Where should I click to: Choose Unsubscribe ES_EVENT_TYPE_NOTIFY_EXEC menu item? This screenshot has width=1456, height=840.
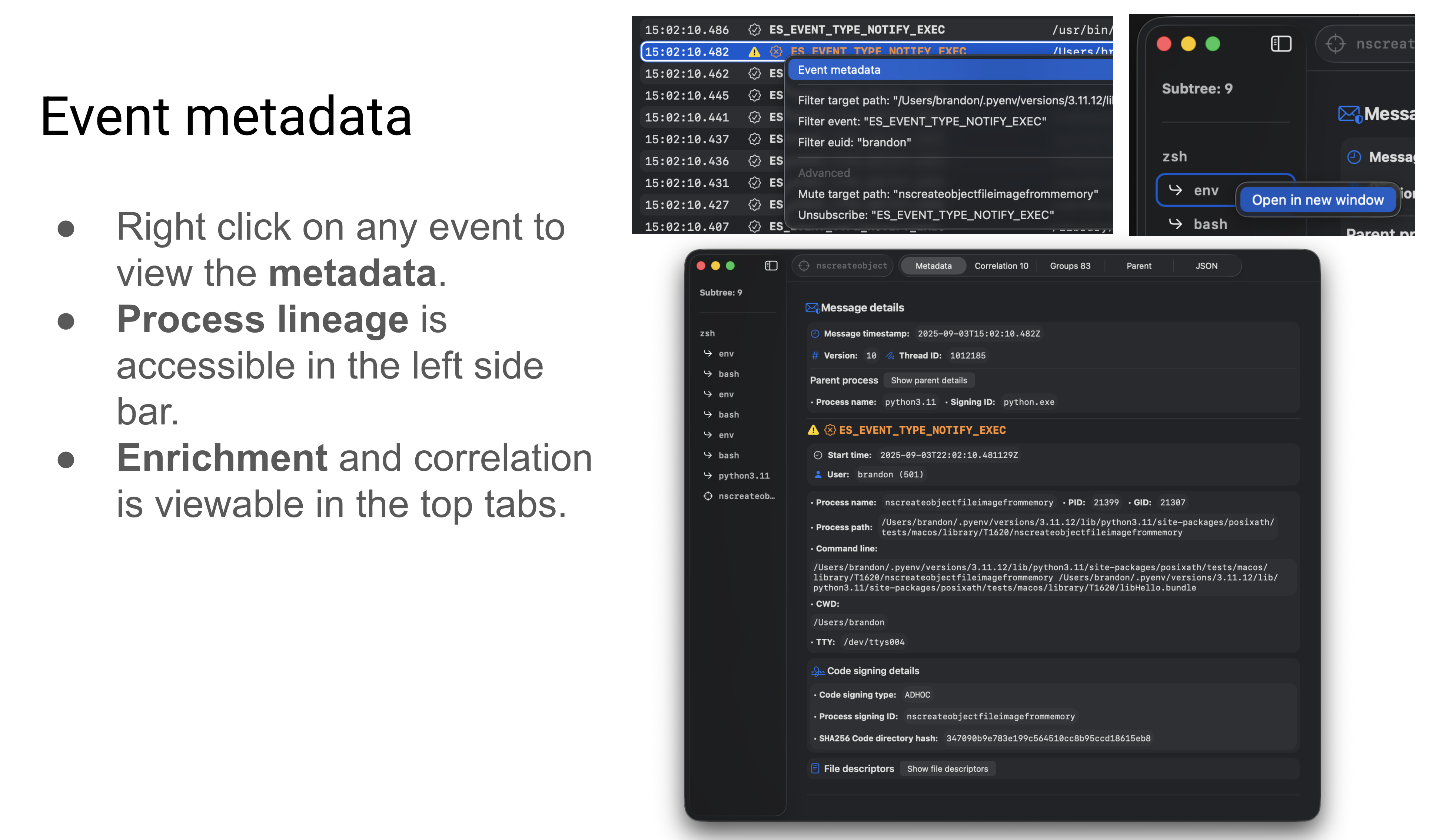pos(926,215)
